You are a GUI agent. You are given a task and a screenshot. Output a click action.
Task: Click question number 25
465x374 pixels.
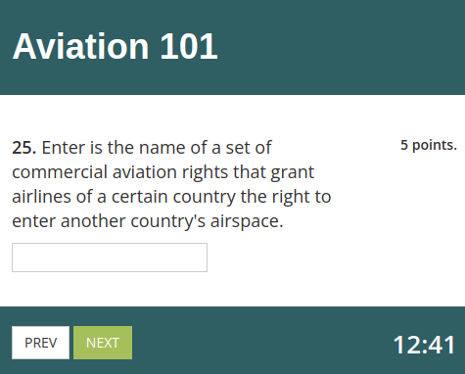point(24,147)
